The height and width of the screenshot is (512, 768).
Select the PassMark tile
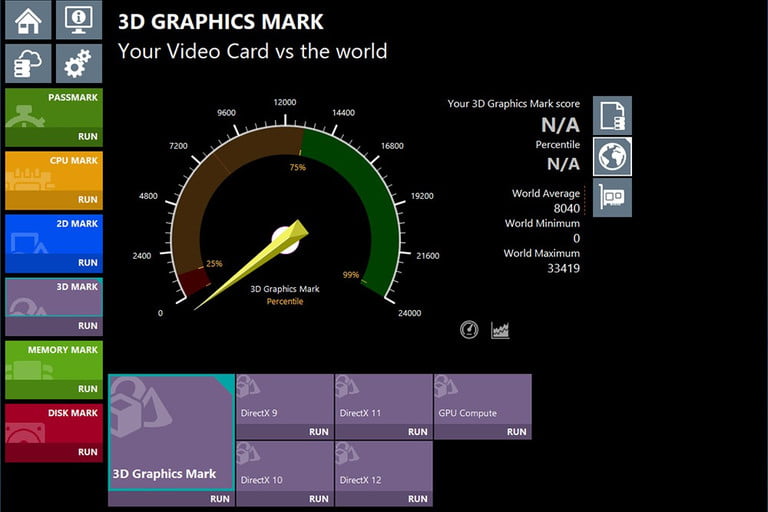[x=54, y=108]
